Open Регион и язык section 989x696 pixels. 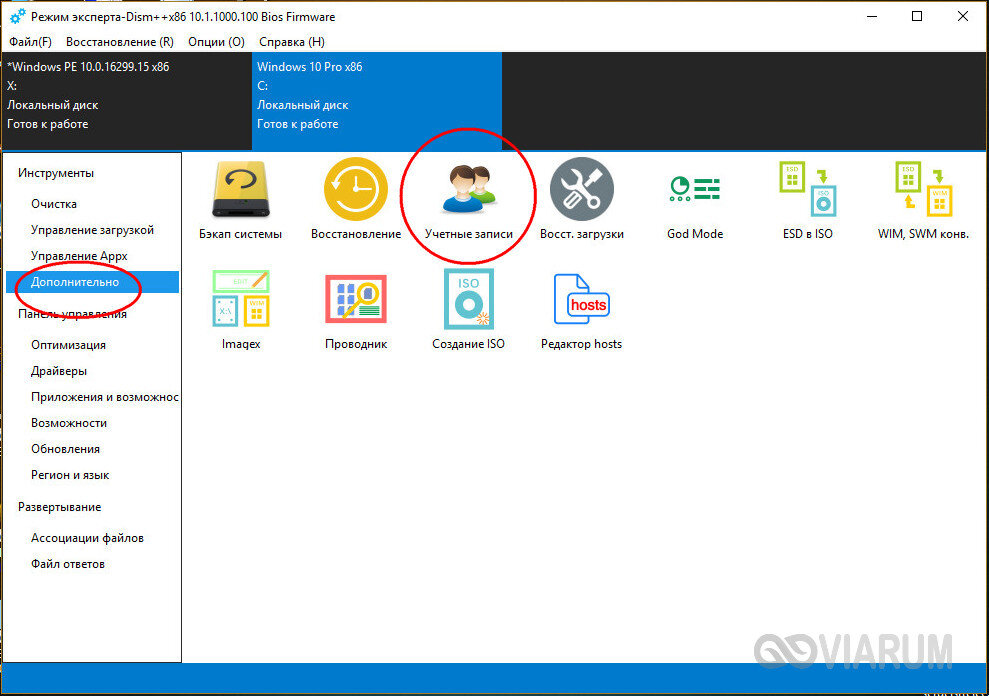click(x=70, y=475)
